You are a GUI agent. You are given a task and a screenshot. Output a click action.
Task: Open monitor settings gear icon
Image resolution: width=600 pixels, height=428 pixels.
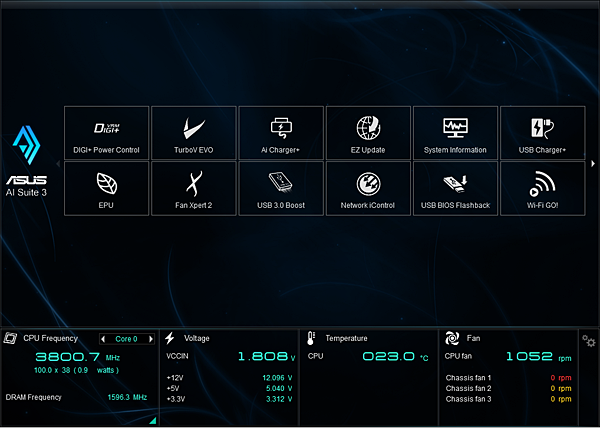pos(589,340)
